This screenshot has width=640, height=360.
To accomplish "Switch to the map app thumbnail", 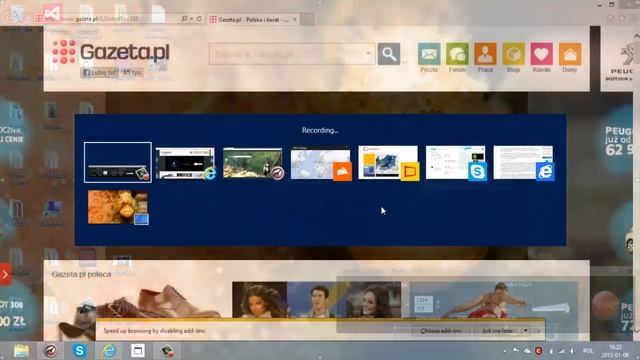I will coord(321,163).
